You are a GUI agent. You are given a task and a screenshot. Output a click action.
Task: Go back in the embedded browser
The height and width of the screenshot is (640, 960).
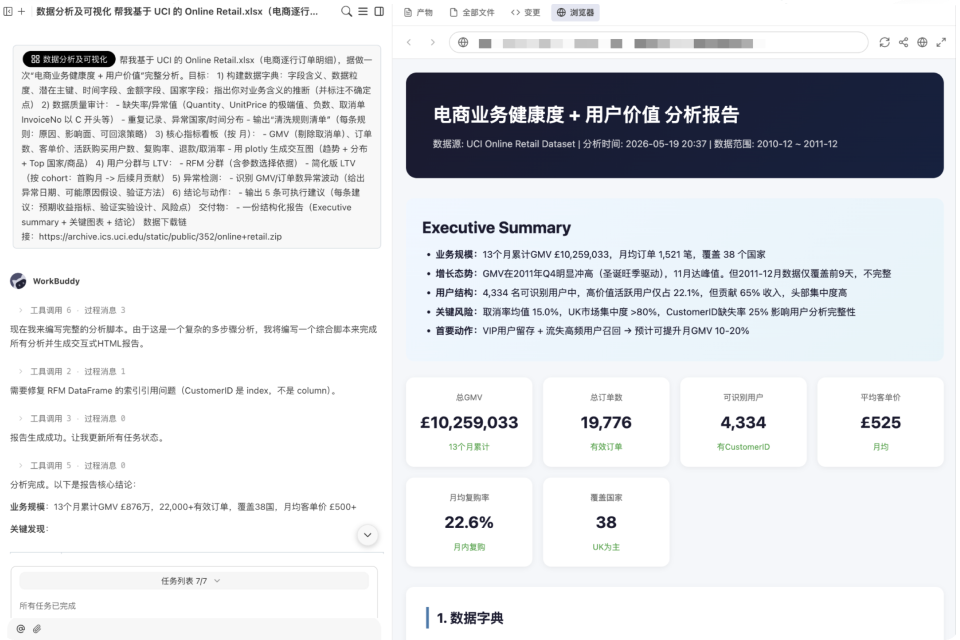(409, 42)
